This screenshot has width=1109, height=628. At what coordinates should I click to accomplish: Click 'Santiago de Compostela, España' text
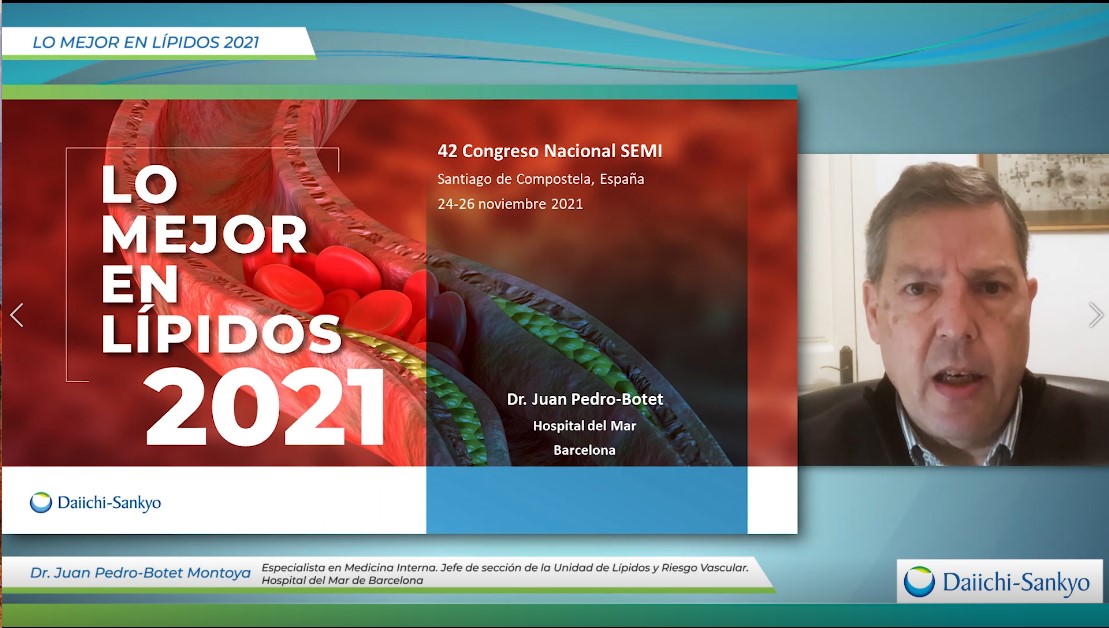point(540,179)
